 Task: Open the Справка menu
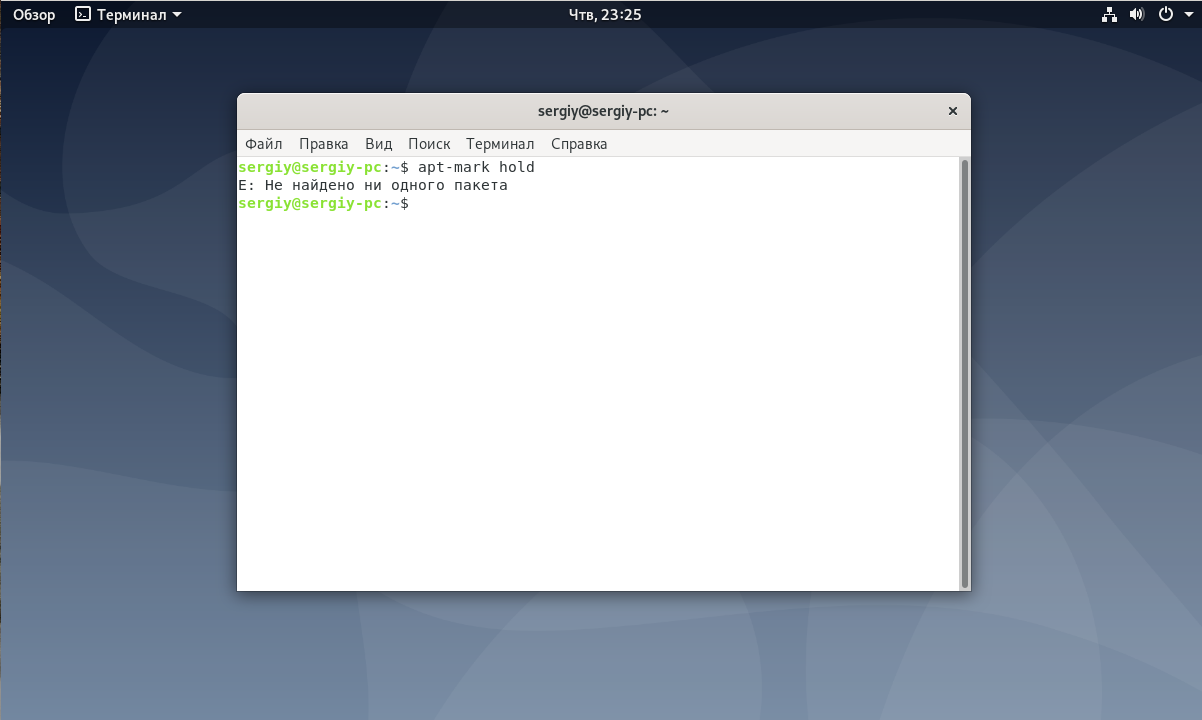coord(579,144)
